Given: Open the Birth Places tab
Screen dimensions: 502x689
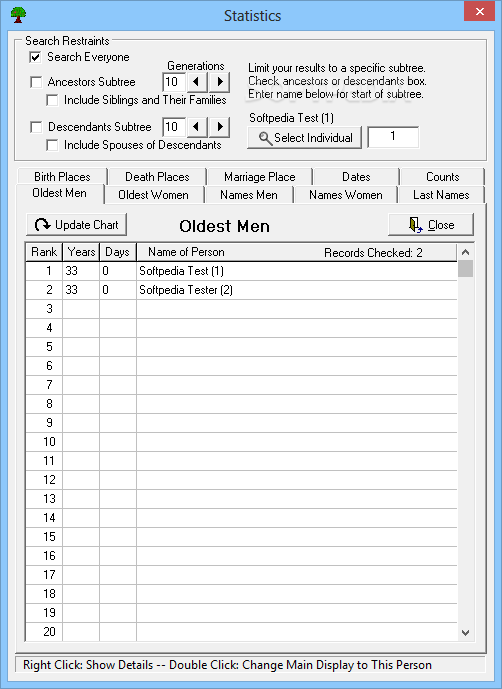Looking at the screenshot, I should point(62,177).
